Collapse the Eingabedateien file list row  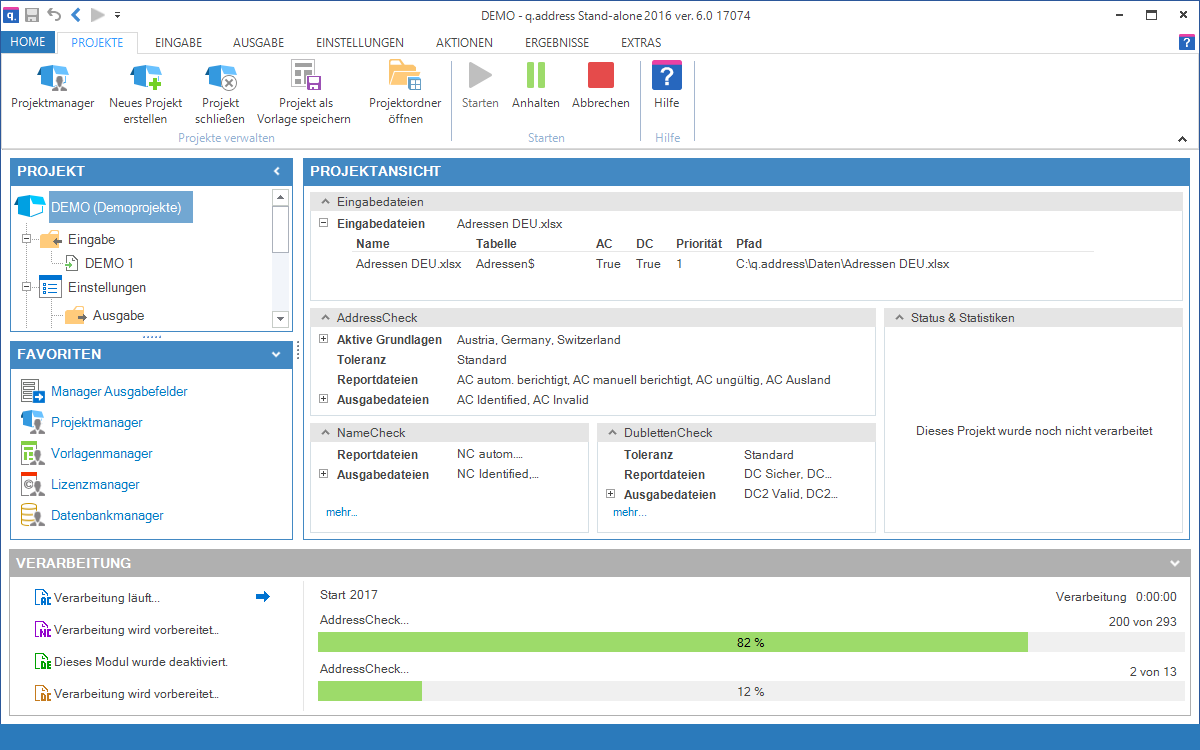pos(324,224)
